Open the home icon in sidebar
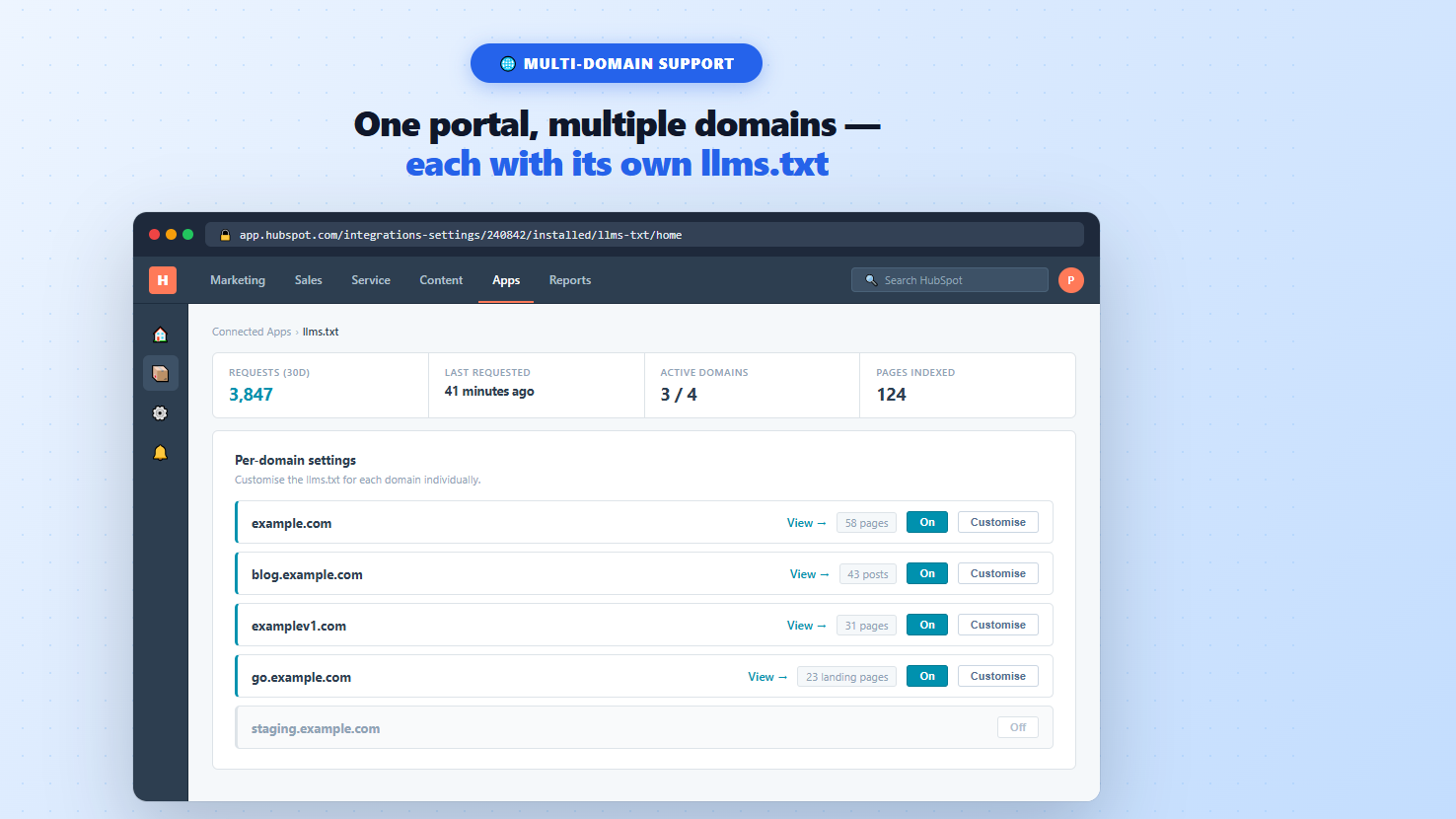 (161, 335)
